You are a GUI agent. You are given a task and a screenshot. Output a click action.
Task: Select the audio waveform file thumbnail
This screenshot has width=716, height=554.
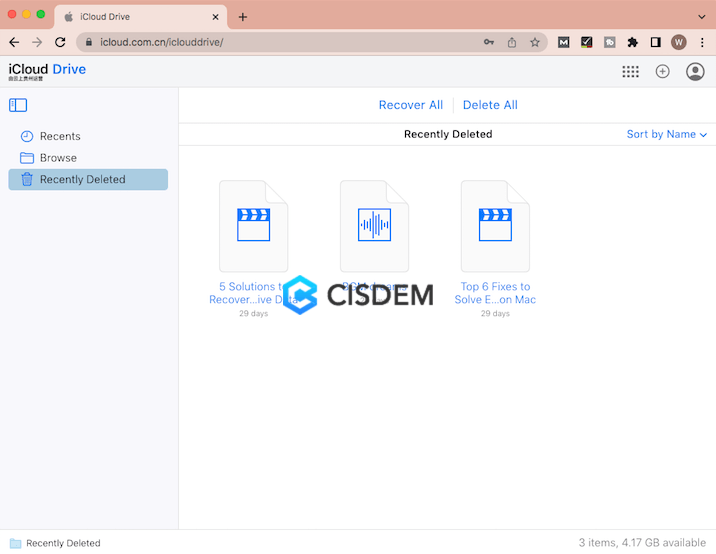click(x=374, y=226)
